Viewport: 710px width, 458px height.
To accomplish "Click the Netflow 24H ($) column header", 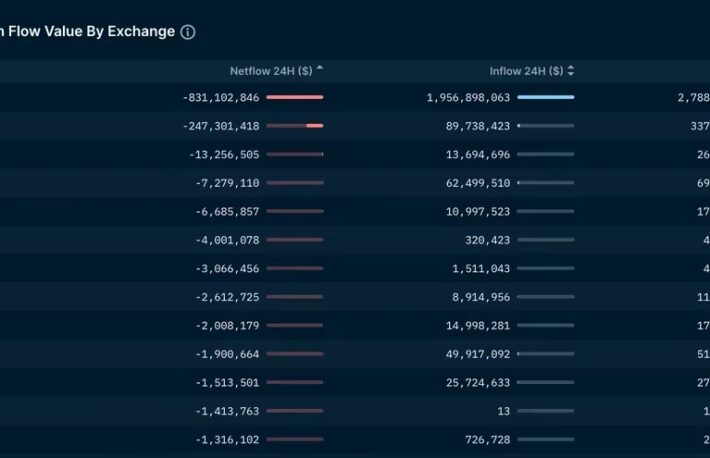I will pos(271,71).
